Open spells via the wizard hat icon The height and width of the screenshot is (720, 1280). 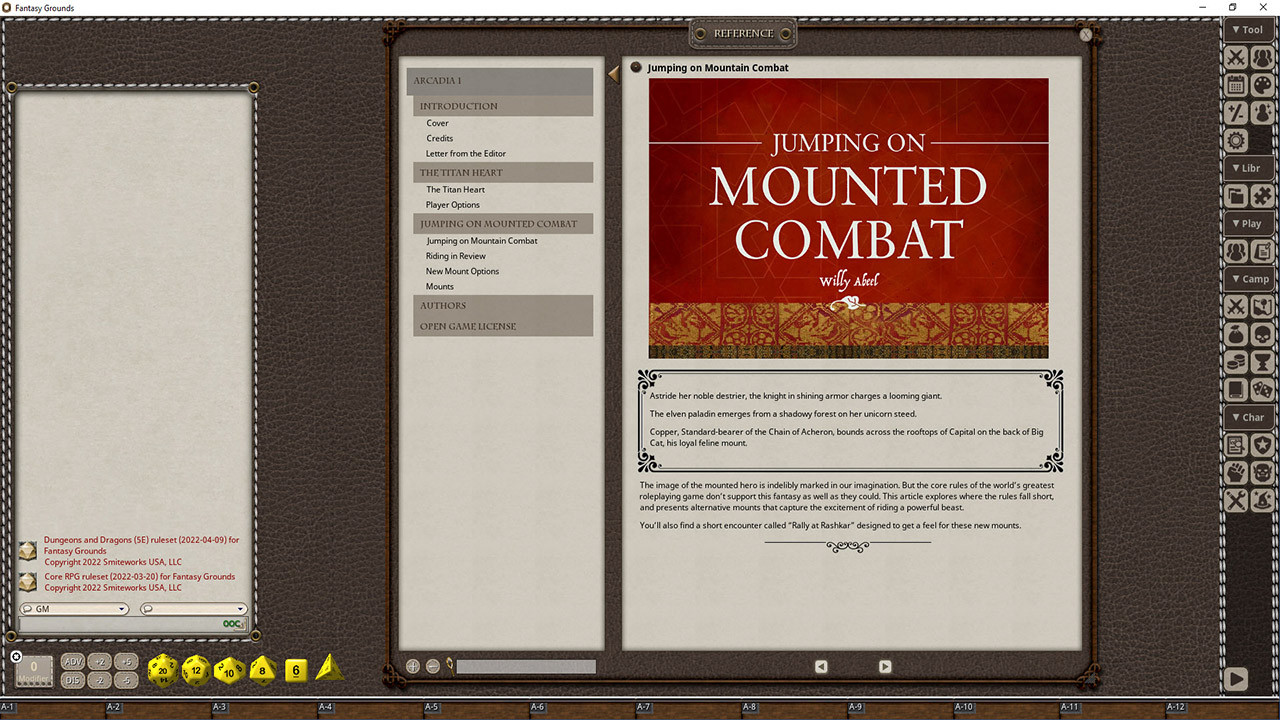[1262, 500]
